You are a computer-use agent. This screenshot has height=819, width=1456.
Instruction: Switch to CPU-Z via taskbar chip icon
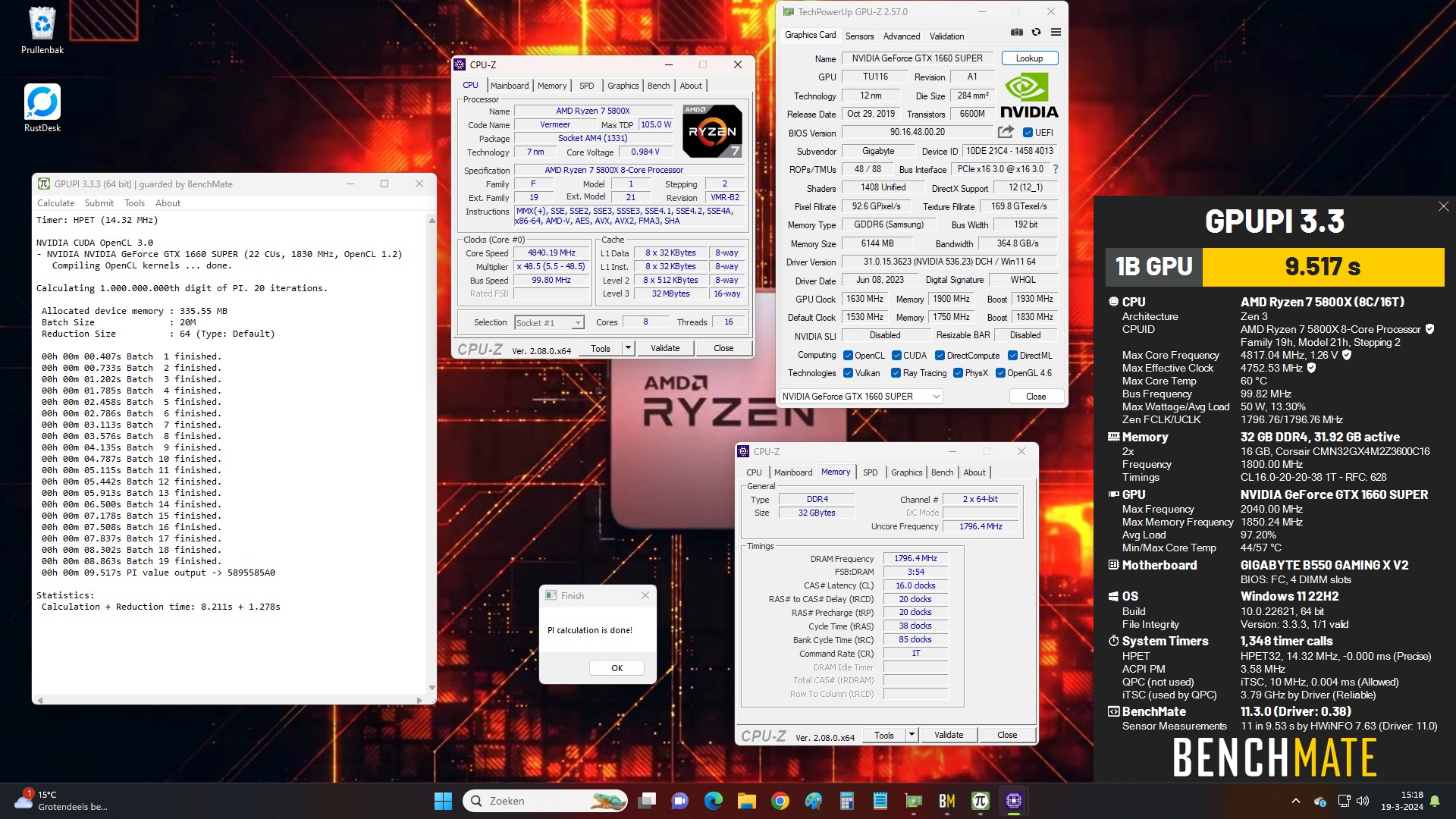(x=1014, y=801)
